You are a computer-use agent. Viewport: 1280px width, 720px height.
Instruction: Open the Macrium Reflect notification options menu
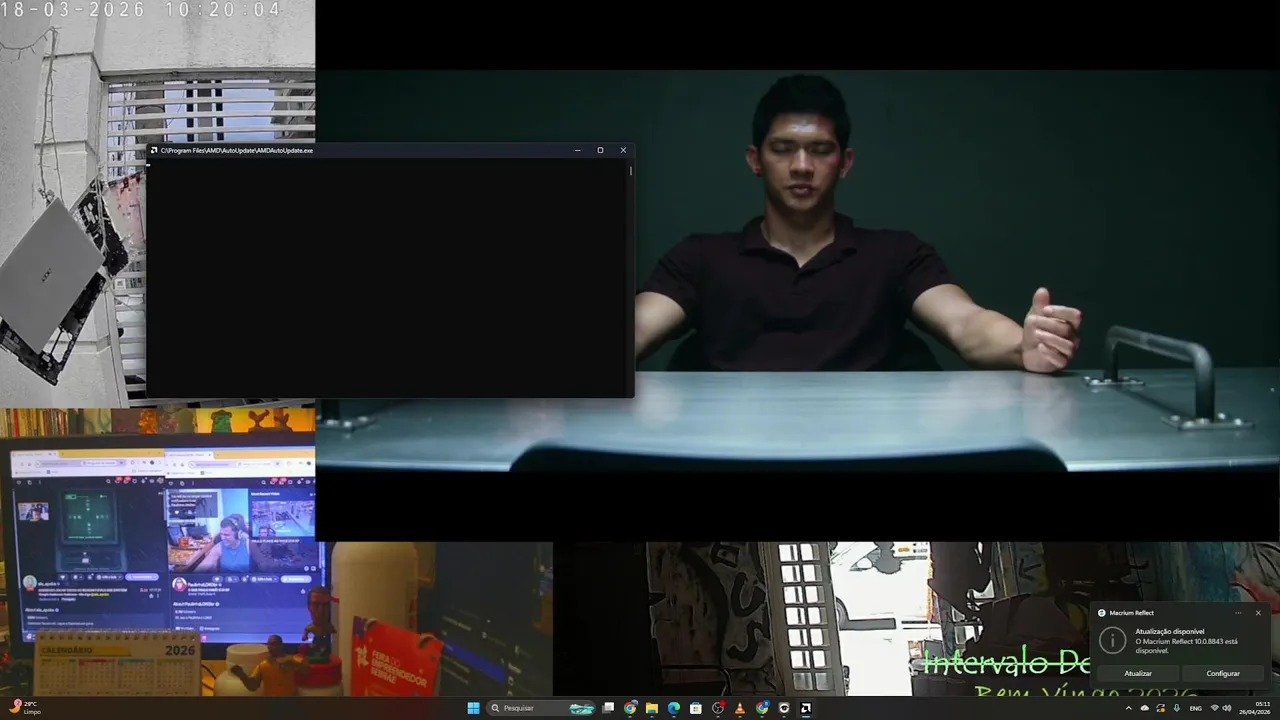tap(1238, 613)
